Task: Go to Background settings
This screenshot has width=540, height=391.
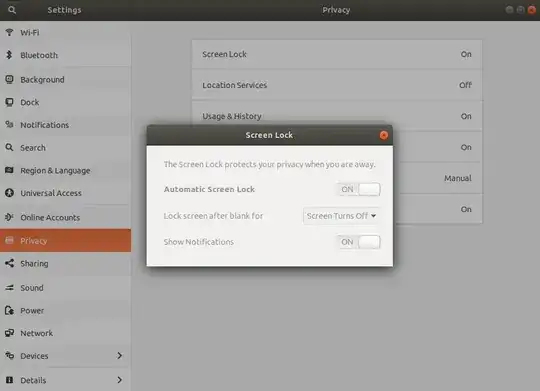Action: (x=65, y=80)
